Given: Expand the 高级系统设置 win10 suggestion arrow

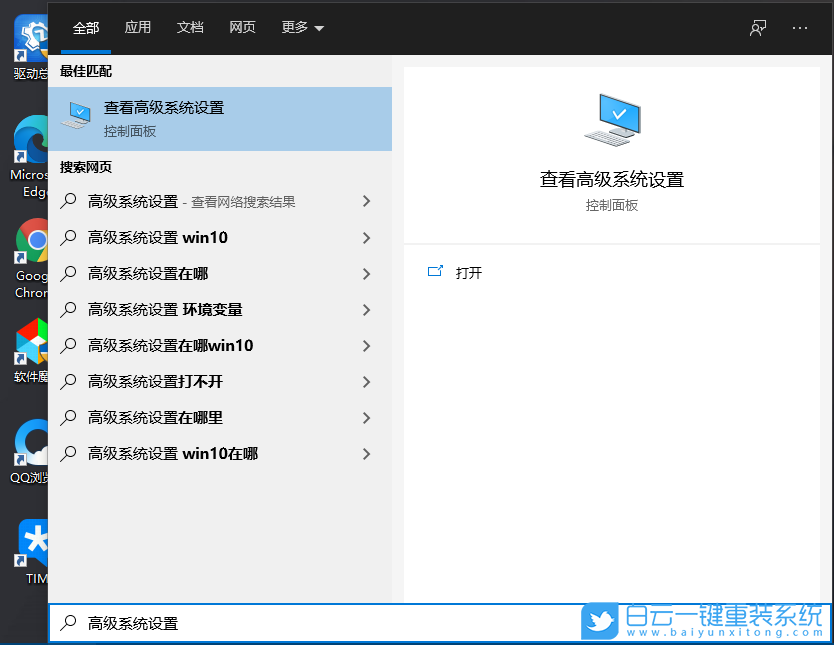Looking at the screenshot, I should (367, 237).
